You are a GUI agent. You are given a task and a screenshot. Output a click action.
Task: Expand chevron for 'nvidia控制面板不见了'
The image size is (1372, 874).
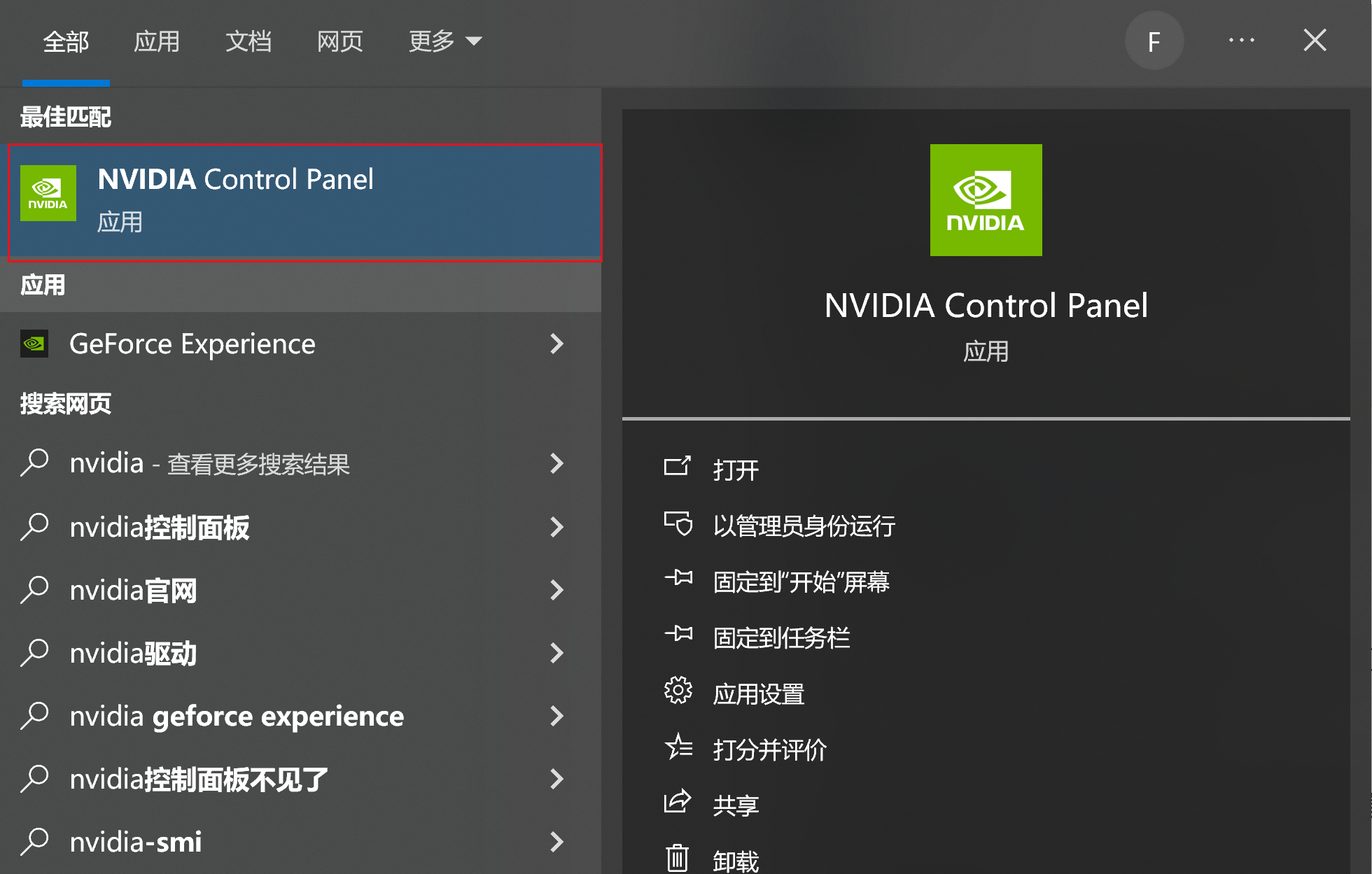pos(556,779)
